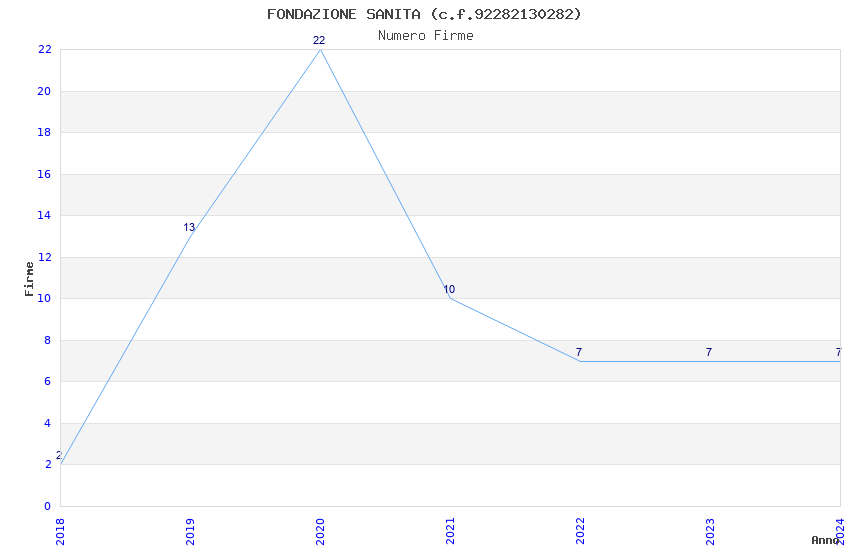Click y-axis tick value 12
850x550 pixels.
tap(44, 257)
